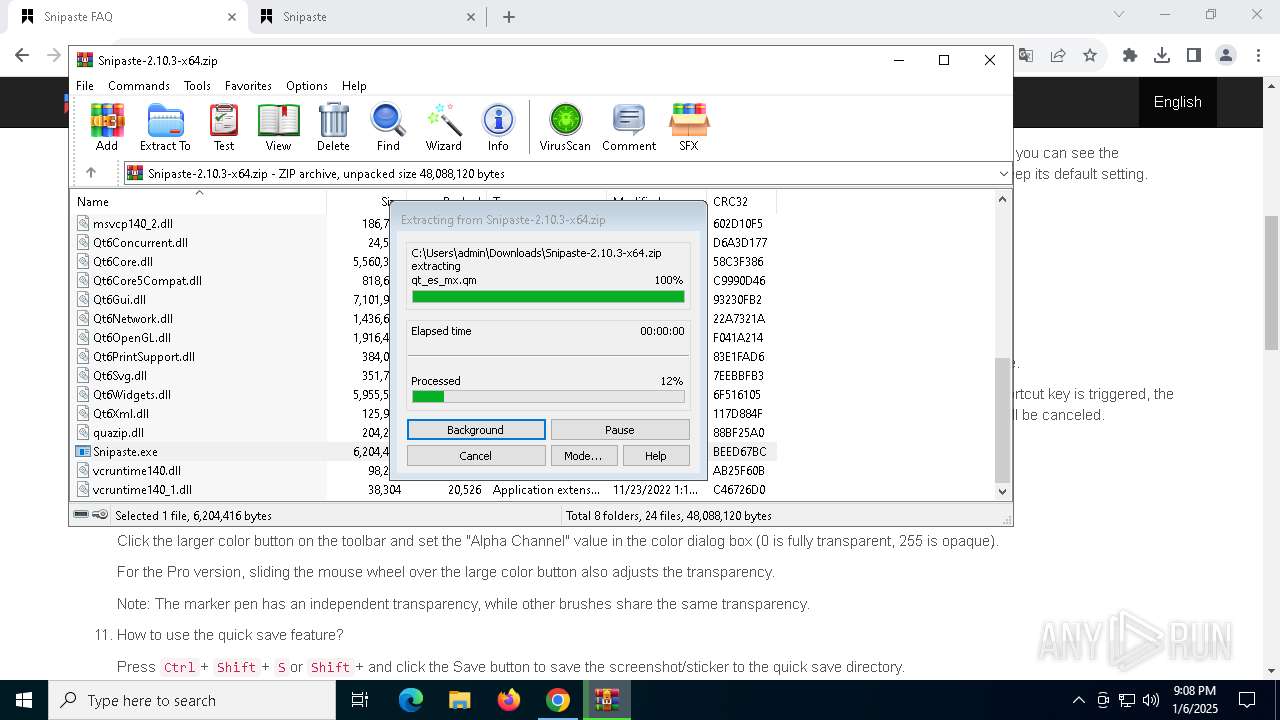
Task: Click the WinRAR taskbar icon
Action: point(607,700)
